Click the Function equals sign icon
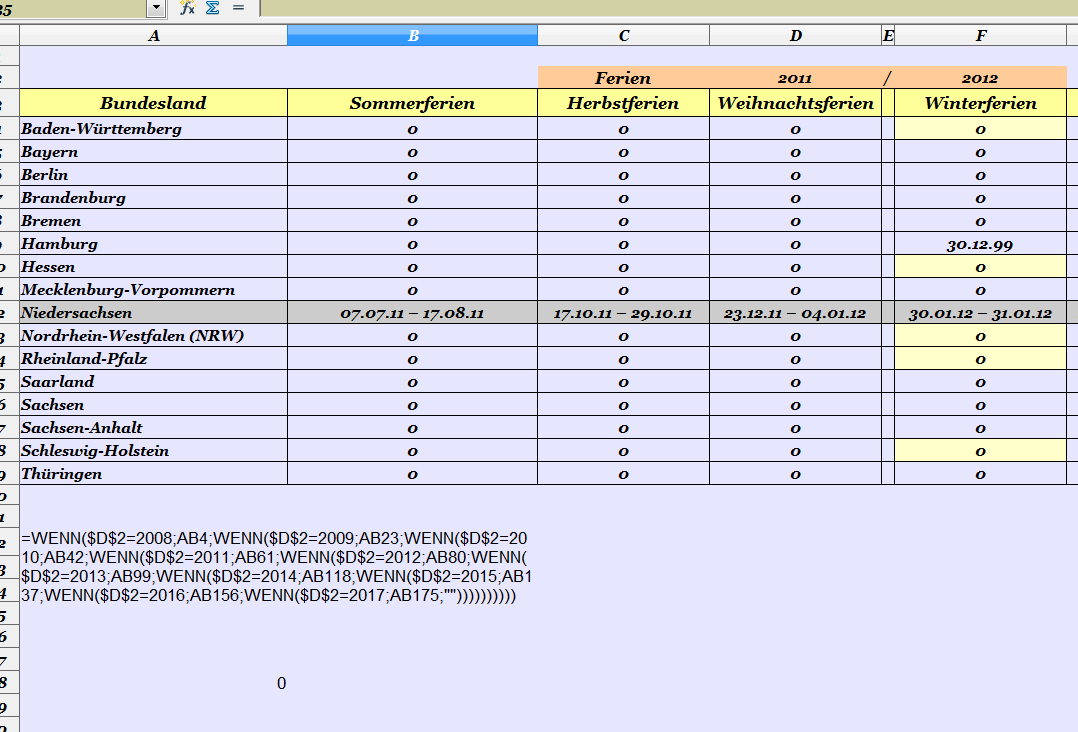This screenshot has width=1078, height=732. point(238,8)
